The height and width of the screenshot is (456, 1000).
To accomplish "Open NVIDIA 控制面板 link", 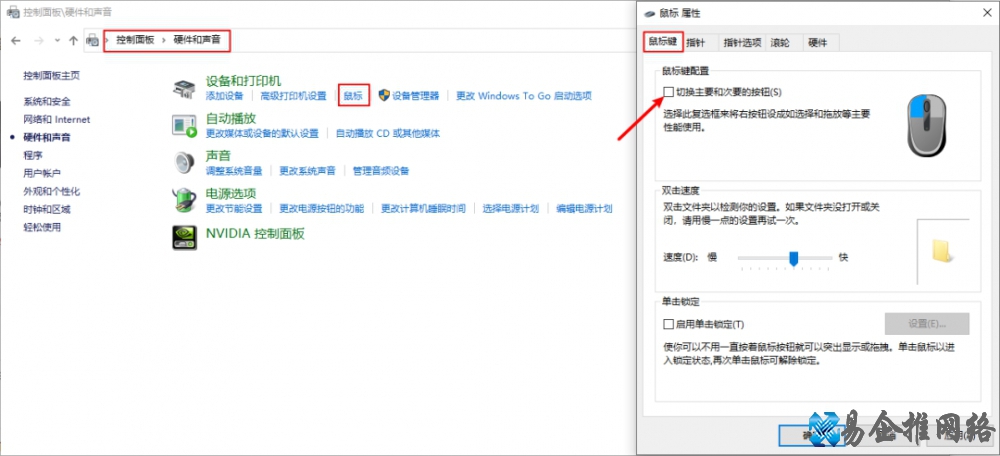I will point(255,233).
